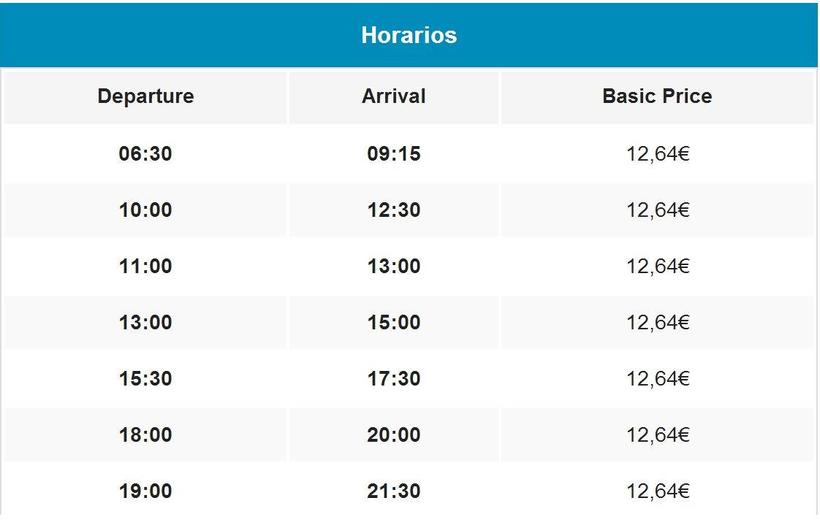Click the 15:00 arrival time
820x525 pixels.
393,322
